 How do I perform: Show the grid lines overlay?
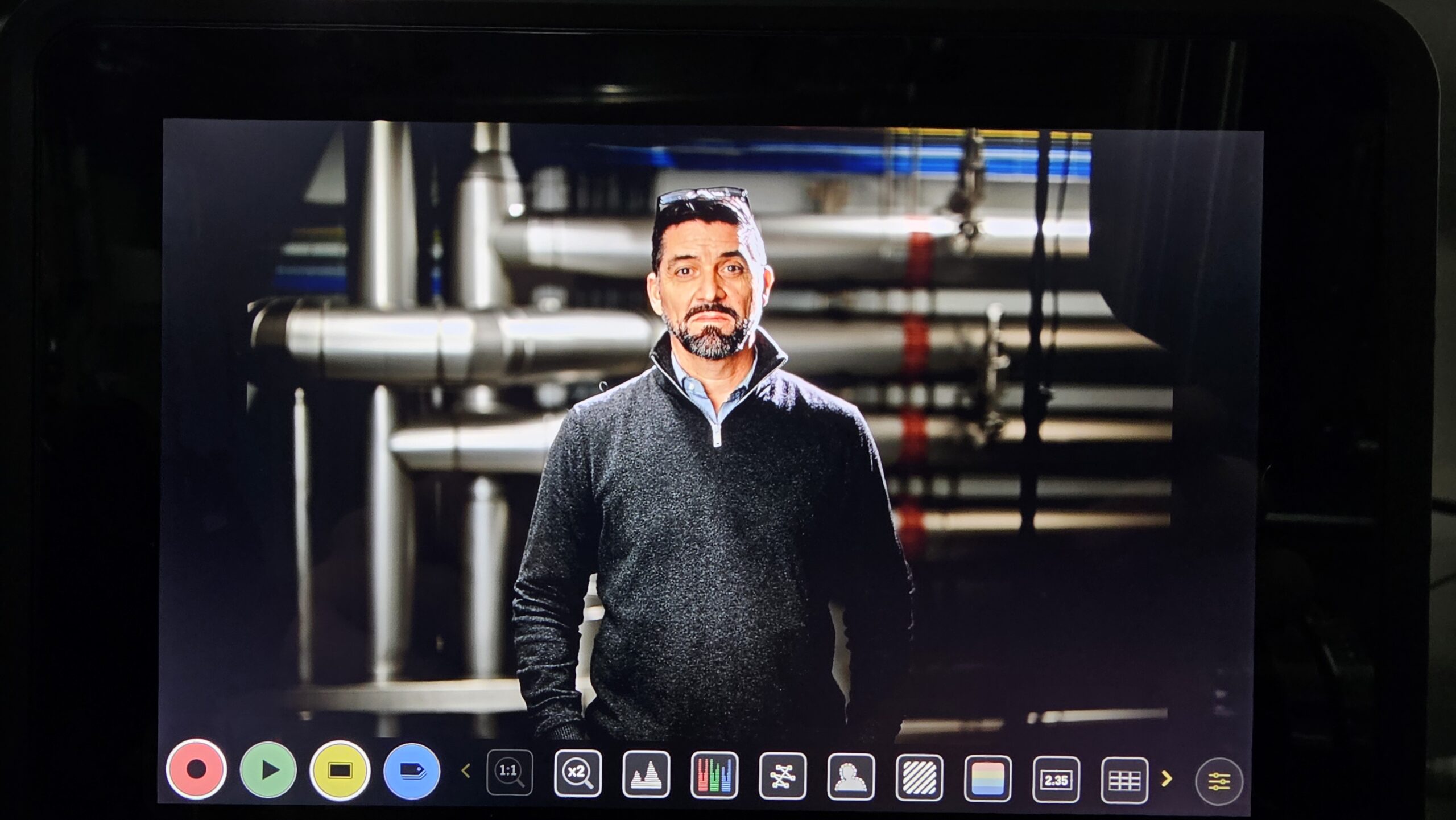(x=1124, y=781)
